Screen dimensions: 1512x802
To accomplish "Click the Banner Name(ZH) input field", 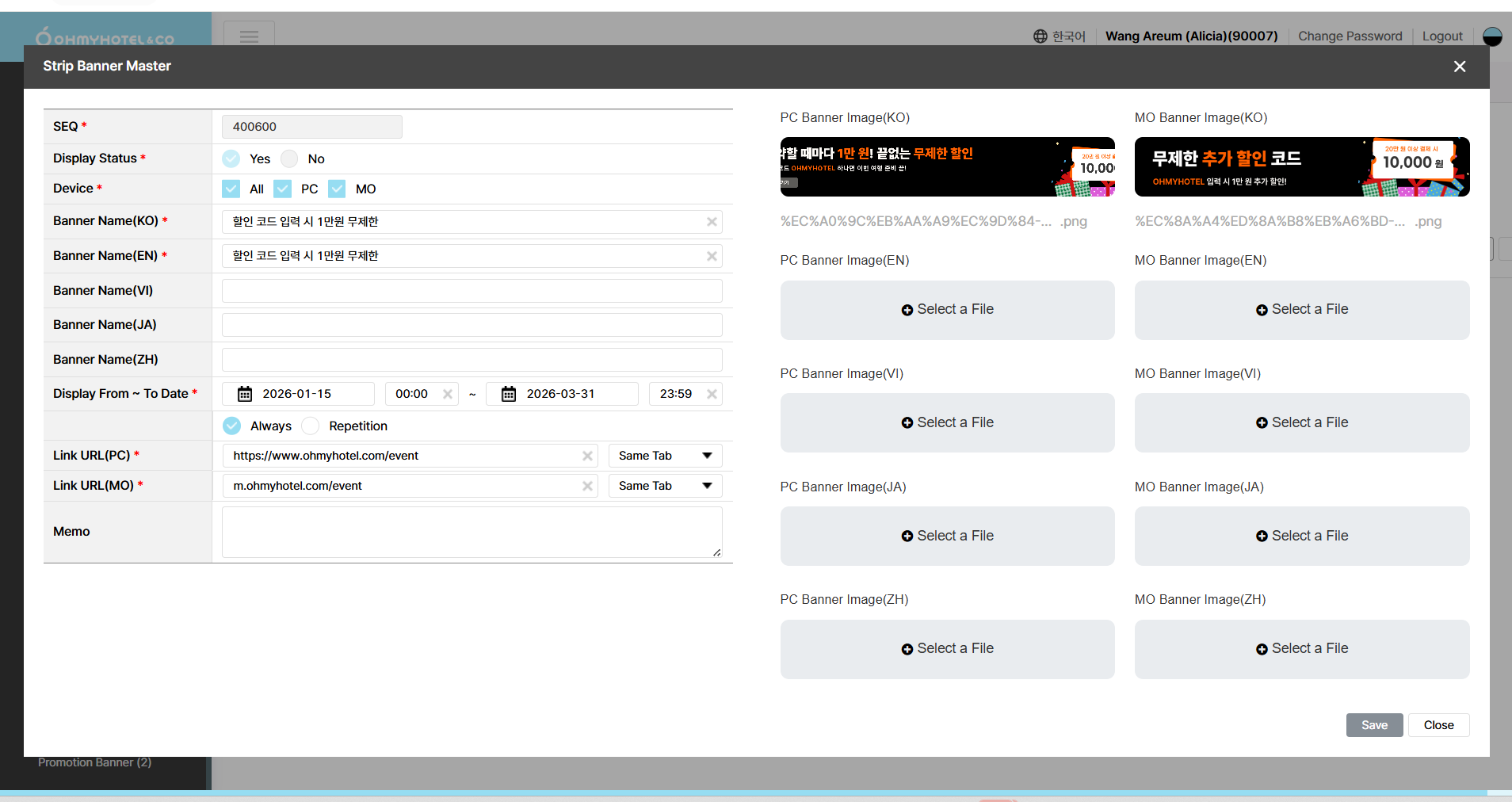I will 472,360.
